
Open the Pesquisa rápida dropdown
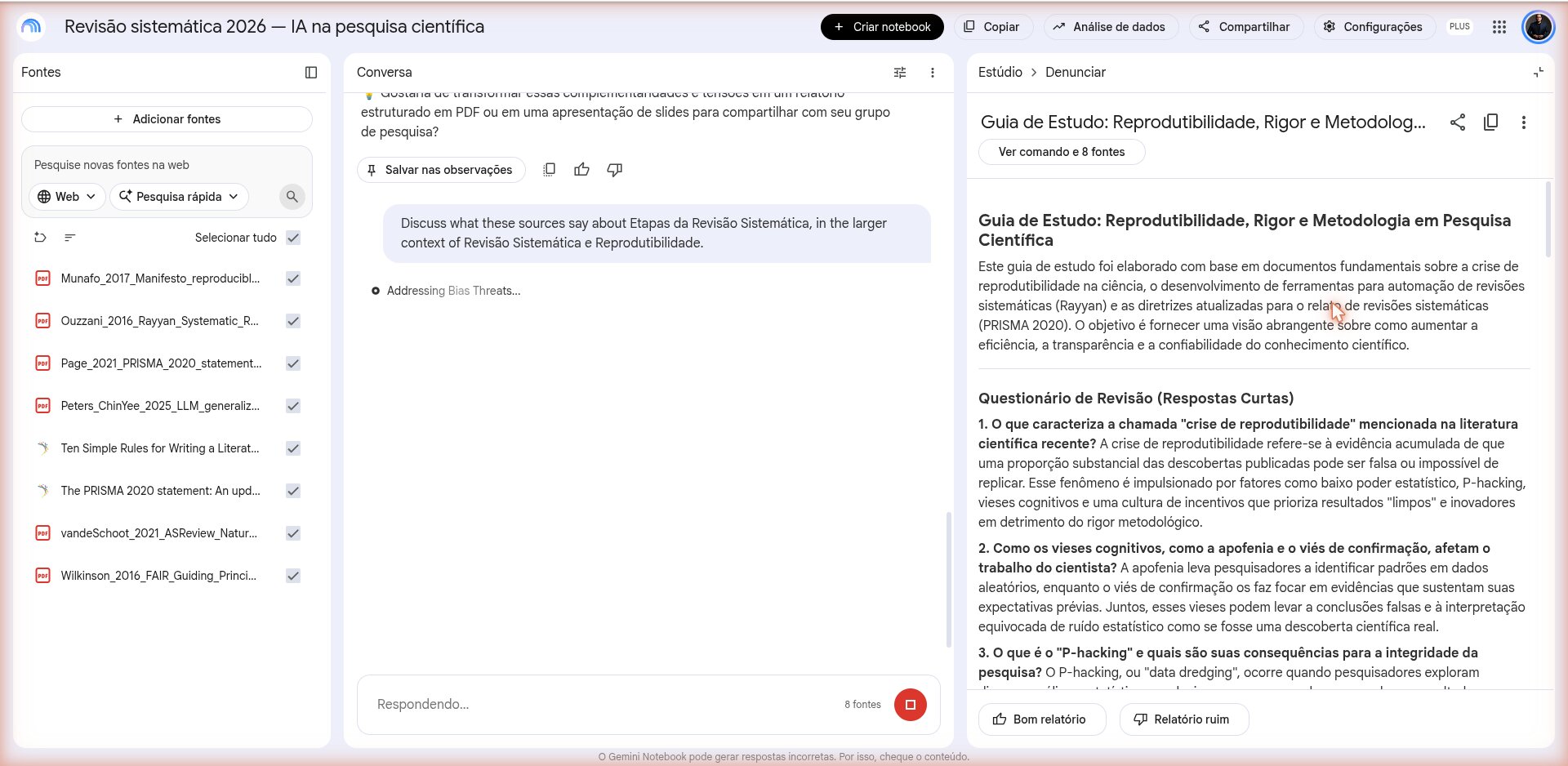point(179,197)
